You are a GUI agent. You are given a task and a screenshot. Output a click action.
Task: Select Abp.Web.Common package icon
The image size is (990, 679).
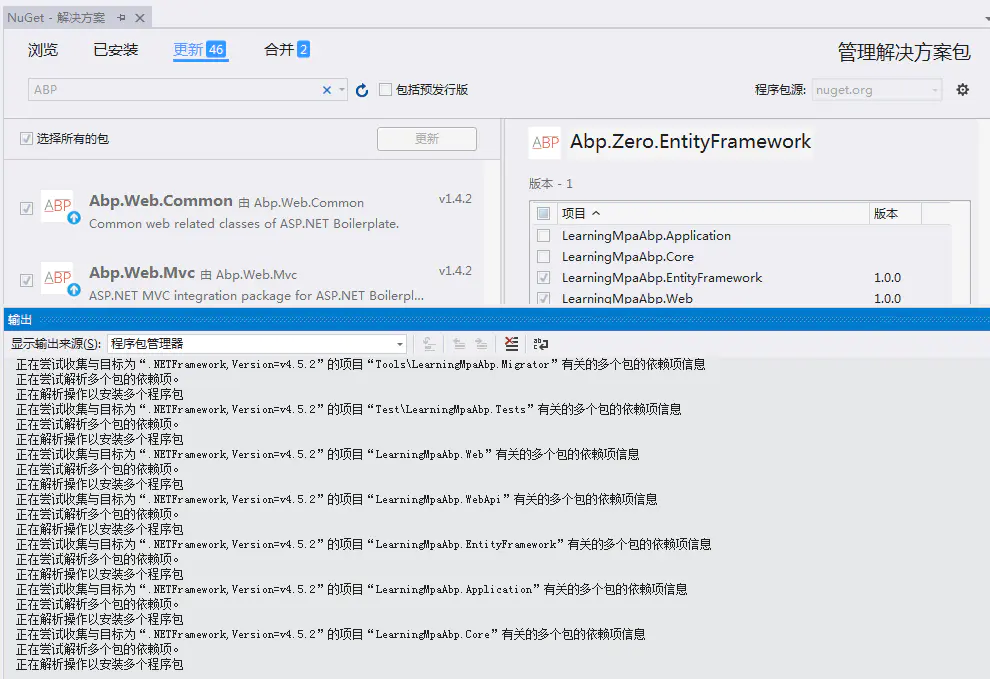tap(59, 207)
